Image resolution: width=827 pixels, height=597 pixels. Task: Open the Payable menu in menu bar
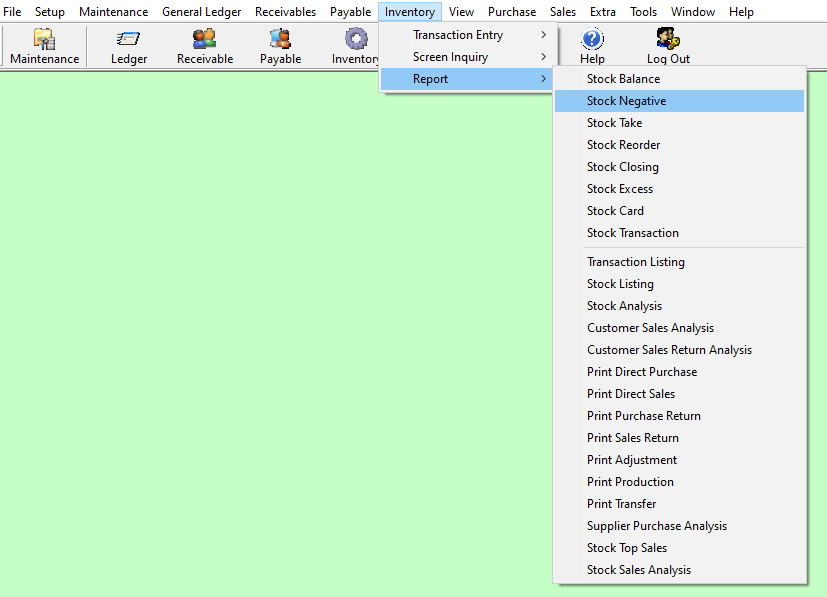tap(351, 12)
